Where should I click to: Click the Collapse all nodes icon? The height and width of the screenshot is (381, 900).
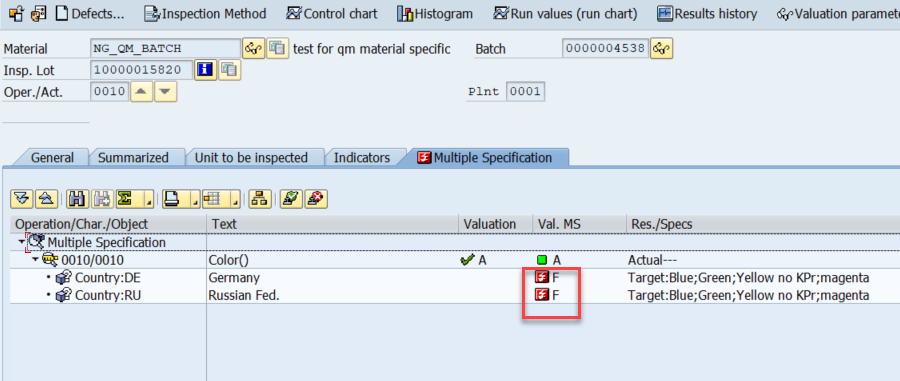click(x=45, y=199)
